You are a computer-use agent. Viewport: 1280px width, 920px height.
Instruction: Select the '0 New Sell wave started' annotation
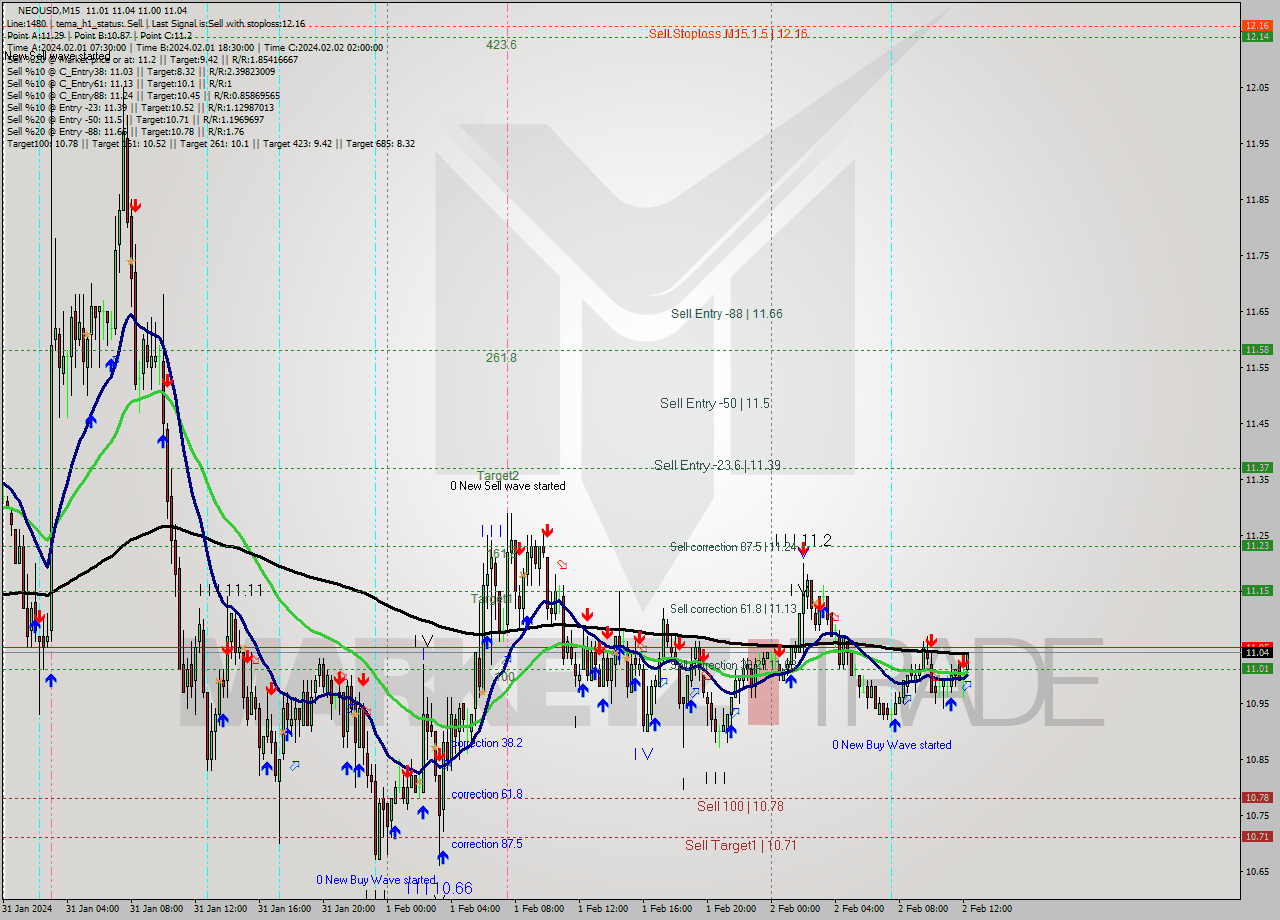click(x=508, y=486)
